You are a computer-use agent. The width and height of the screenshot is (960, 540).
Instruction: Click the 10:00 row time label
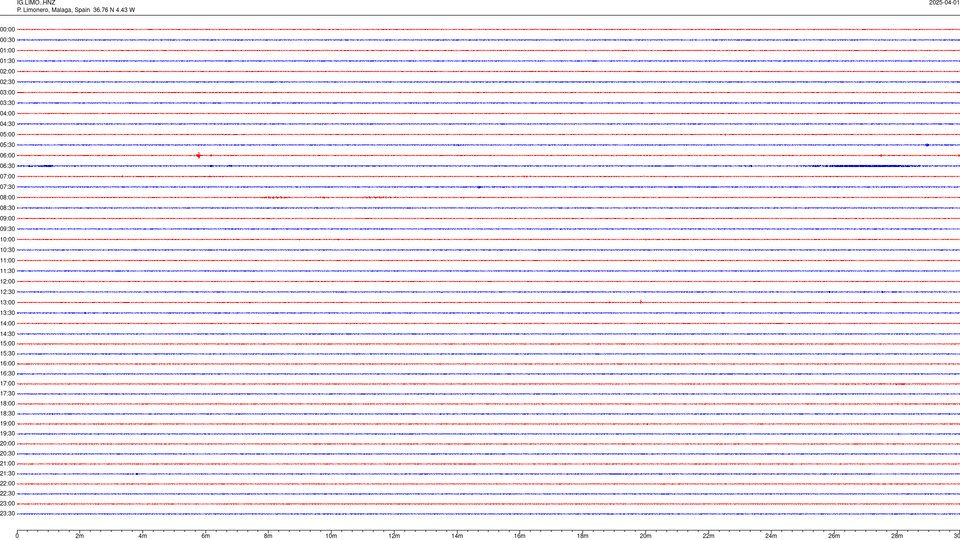(7, 239)
